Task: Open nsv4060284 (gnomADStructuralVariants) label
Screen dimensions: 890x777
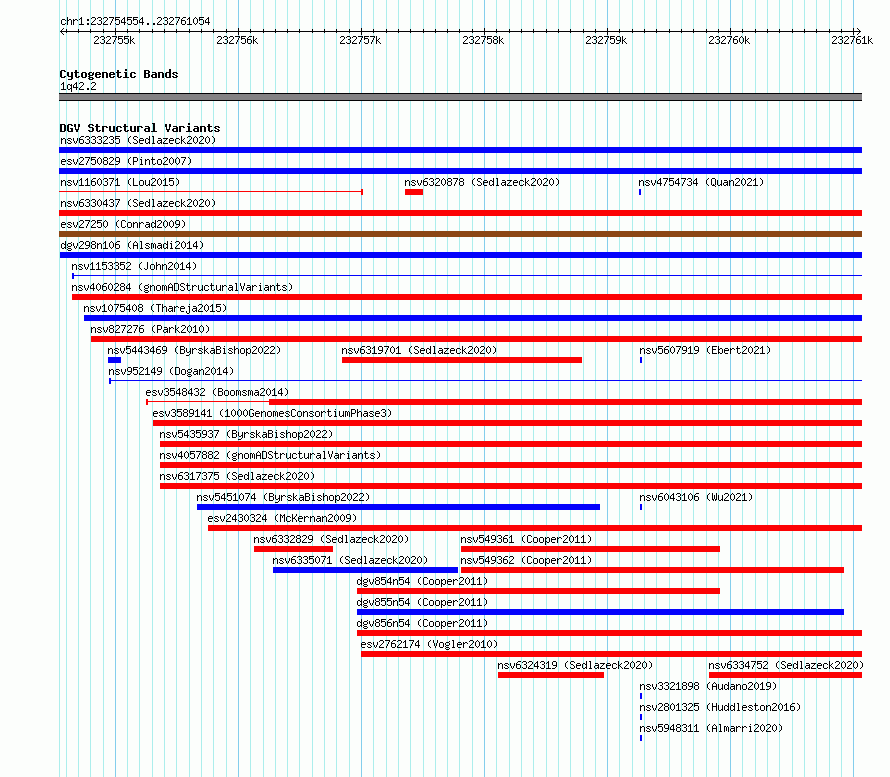Action: tap(182, 287)
